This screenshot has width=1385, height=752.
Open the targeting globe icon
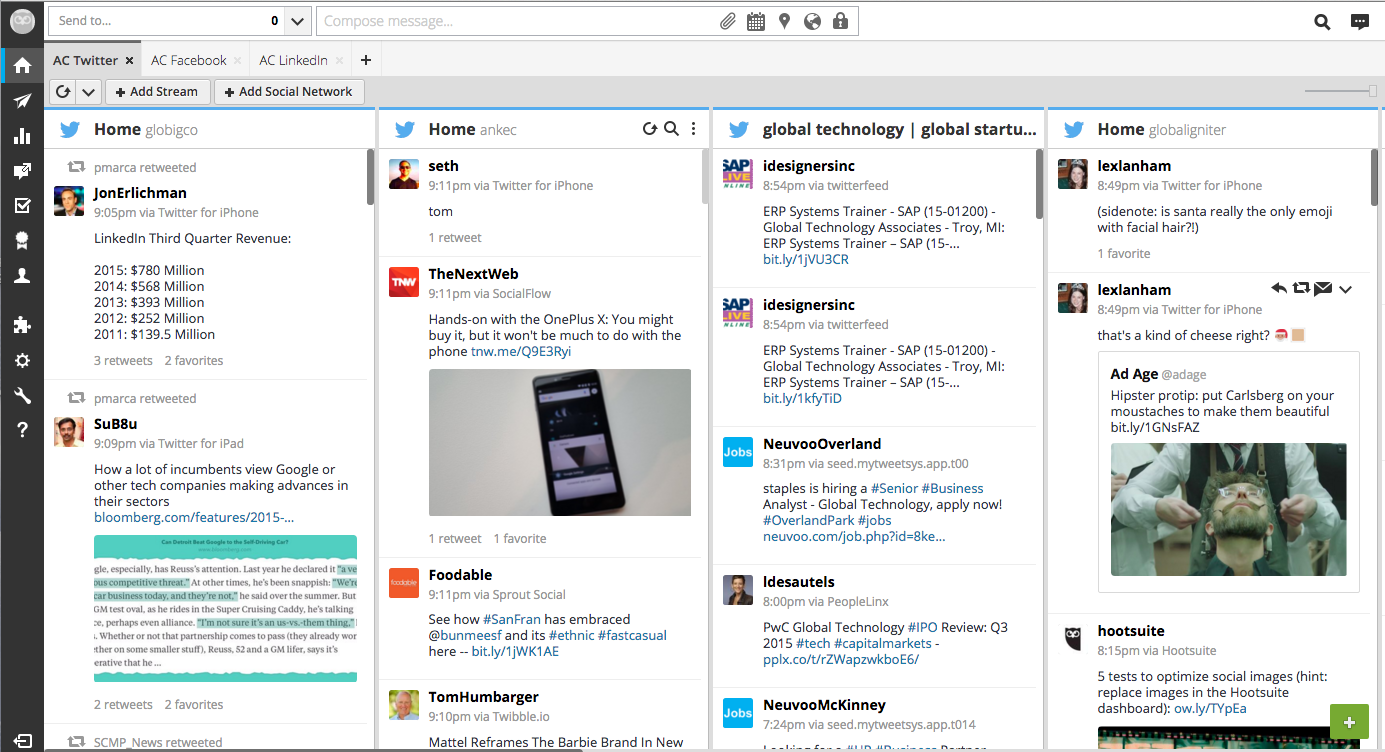click(812, 21)
